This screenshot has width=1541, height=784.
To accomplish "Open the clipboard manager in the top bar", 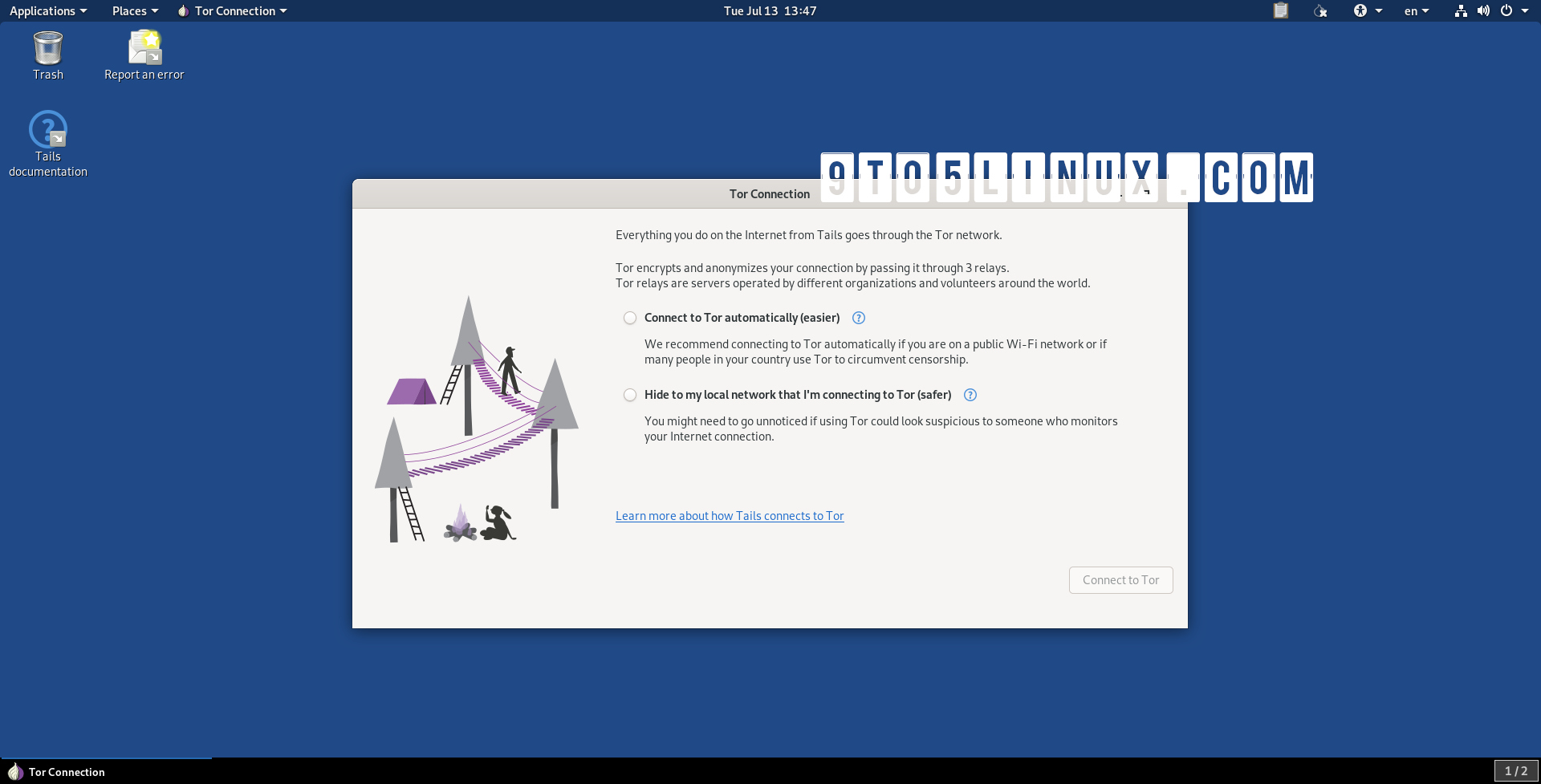I will 1281,10.
